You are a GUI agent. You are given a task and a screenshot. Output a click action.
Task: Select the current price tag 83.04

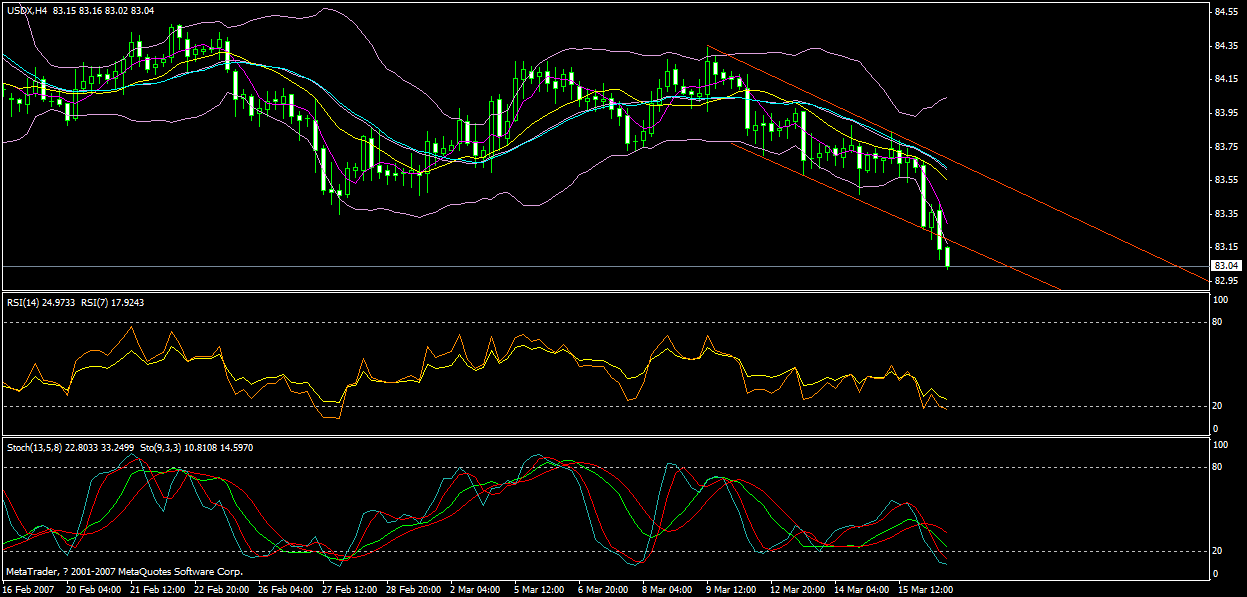pyautogui.click(x=1226, y=266)
